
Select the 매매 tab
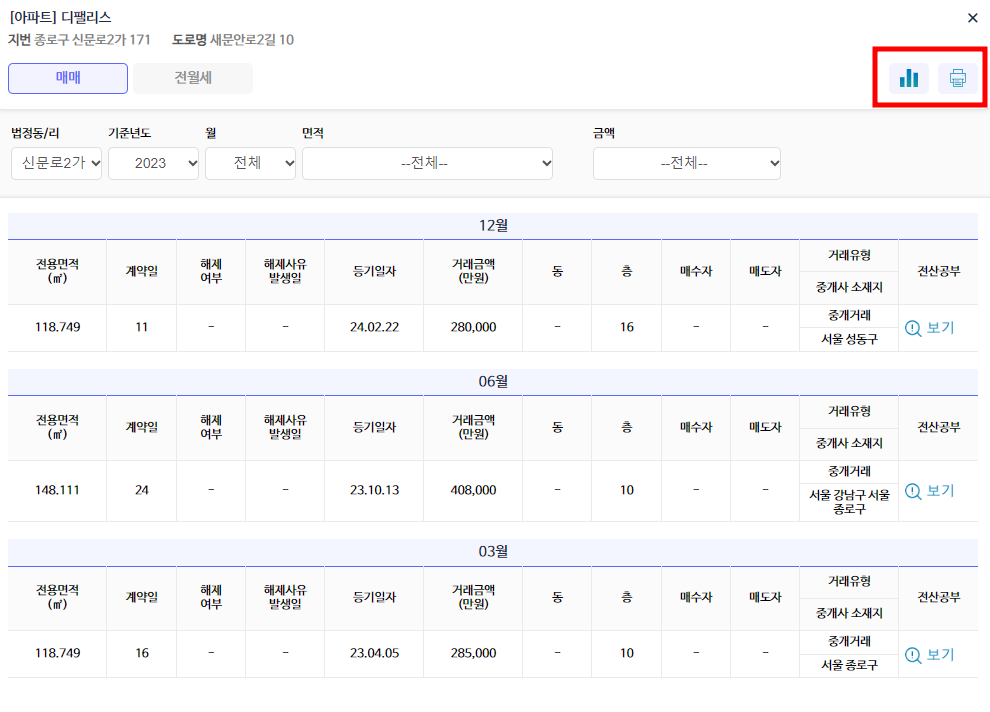tap(67, 78)
